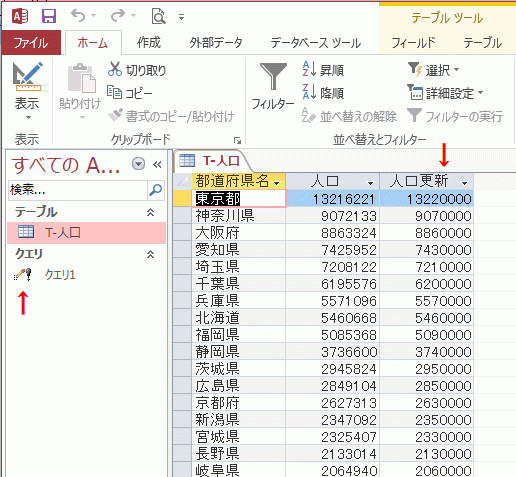The image size is (516, 477).
Task: Open the 外部データ tab
Action: [x=216, y=43]
